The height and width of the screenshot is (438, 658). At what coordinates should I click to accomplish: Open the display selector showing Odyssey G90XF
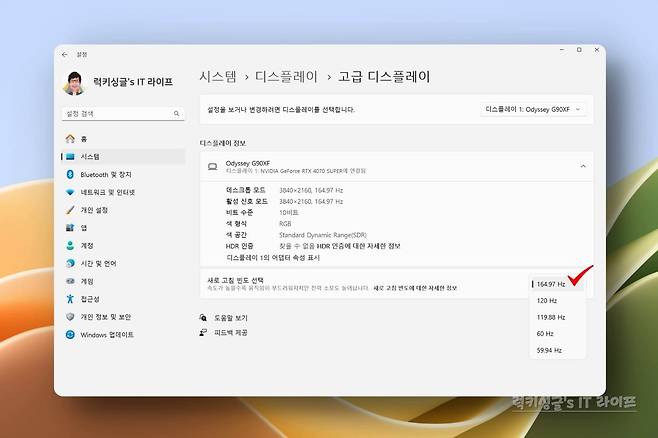pos(534,108)
